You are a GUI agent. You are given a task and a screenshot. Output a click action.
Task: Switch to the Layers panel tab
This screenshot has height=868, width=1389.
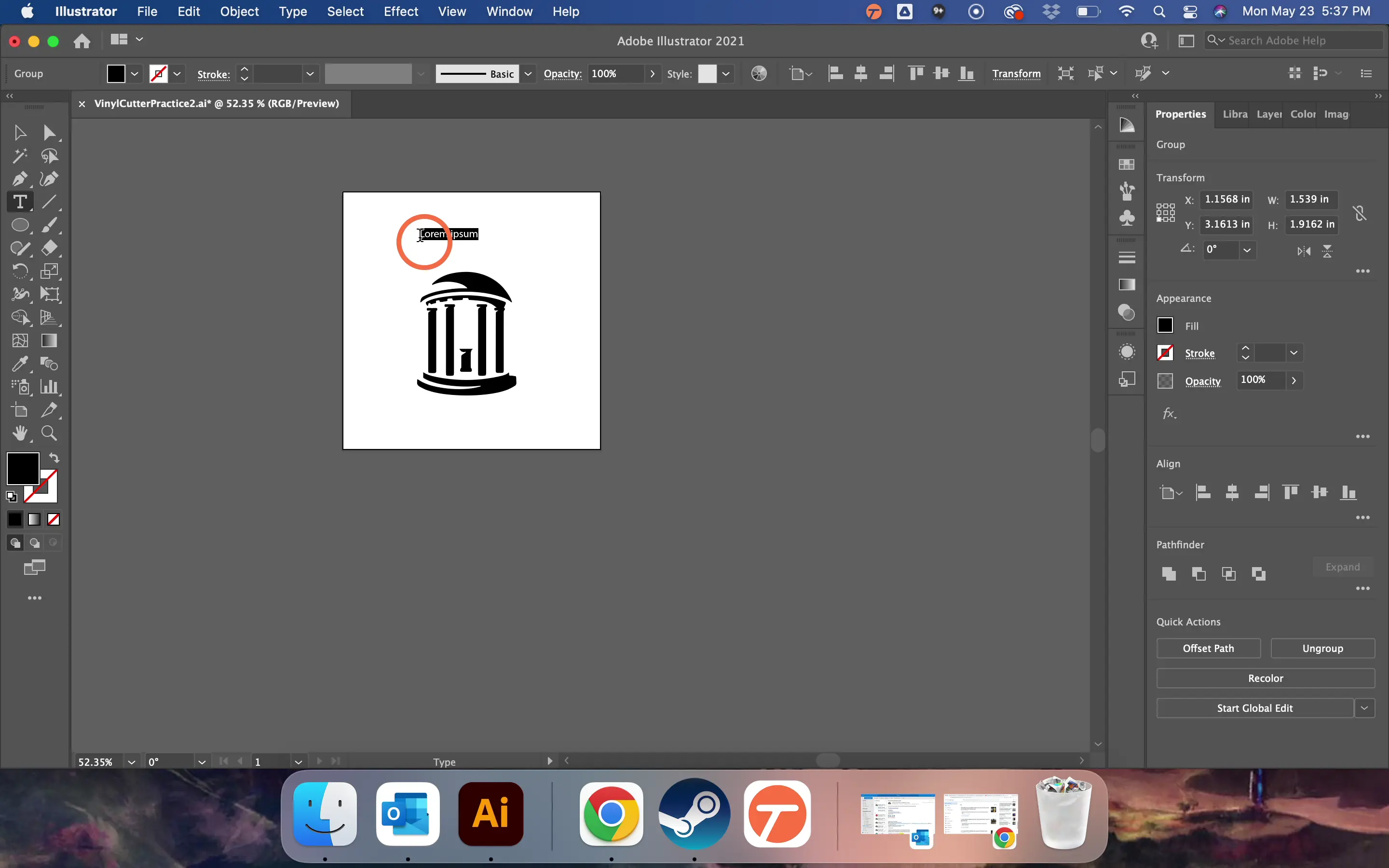coord(1268,114)
